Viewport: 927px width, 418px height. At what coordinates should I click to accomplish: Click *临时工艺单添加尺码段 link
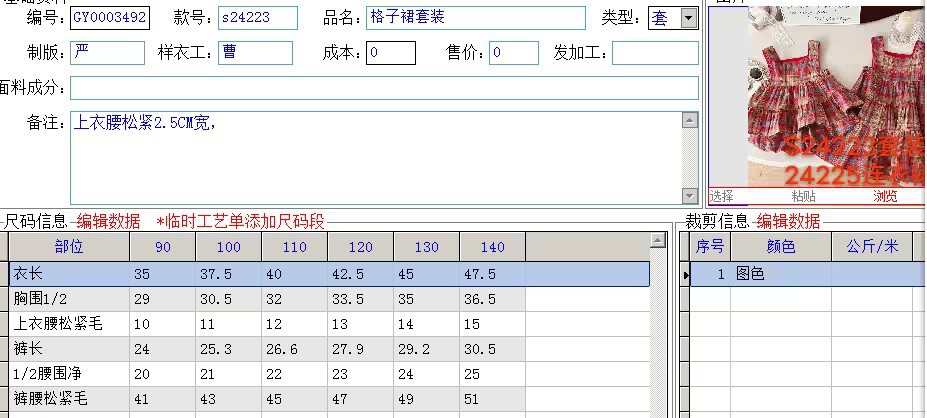click(x=241, y=222)
